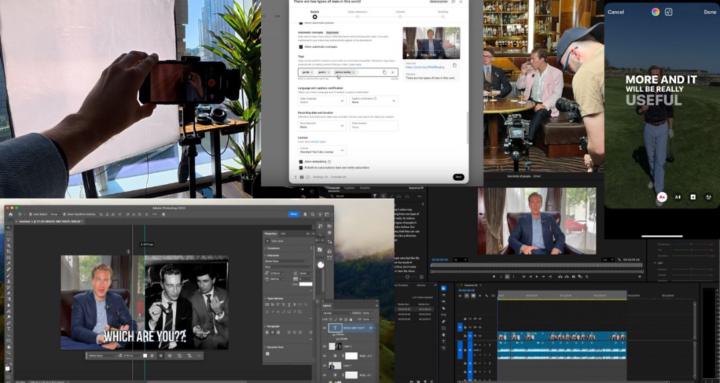Play the sequence in Premiere program monitor

pos(536,276)
